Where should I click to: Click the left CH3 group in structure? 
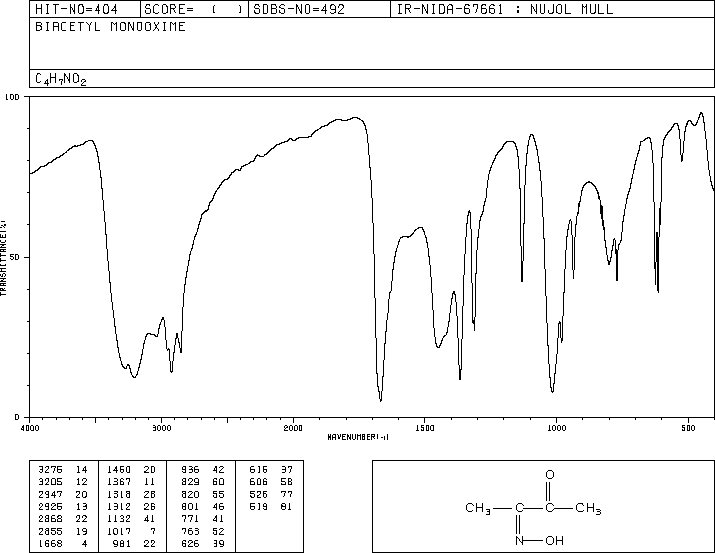478,508
